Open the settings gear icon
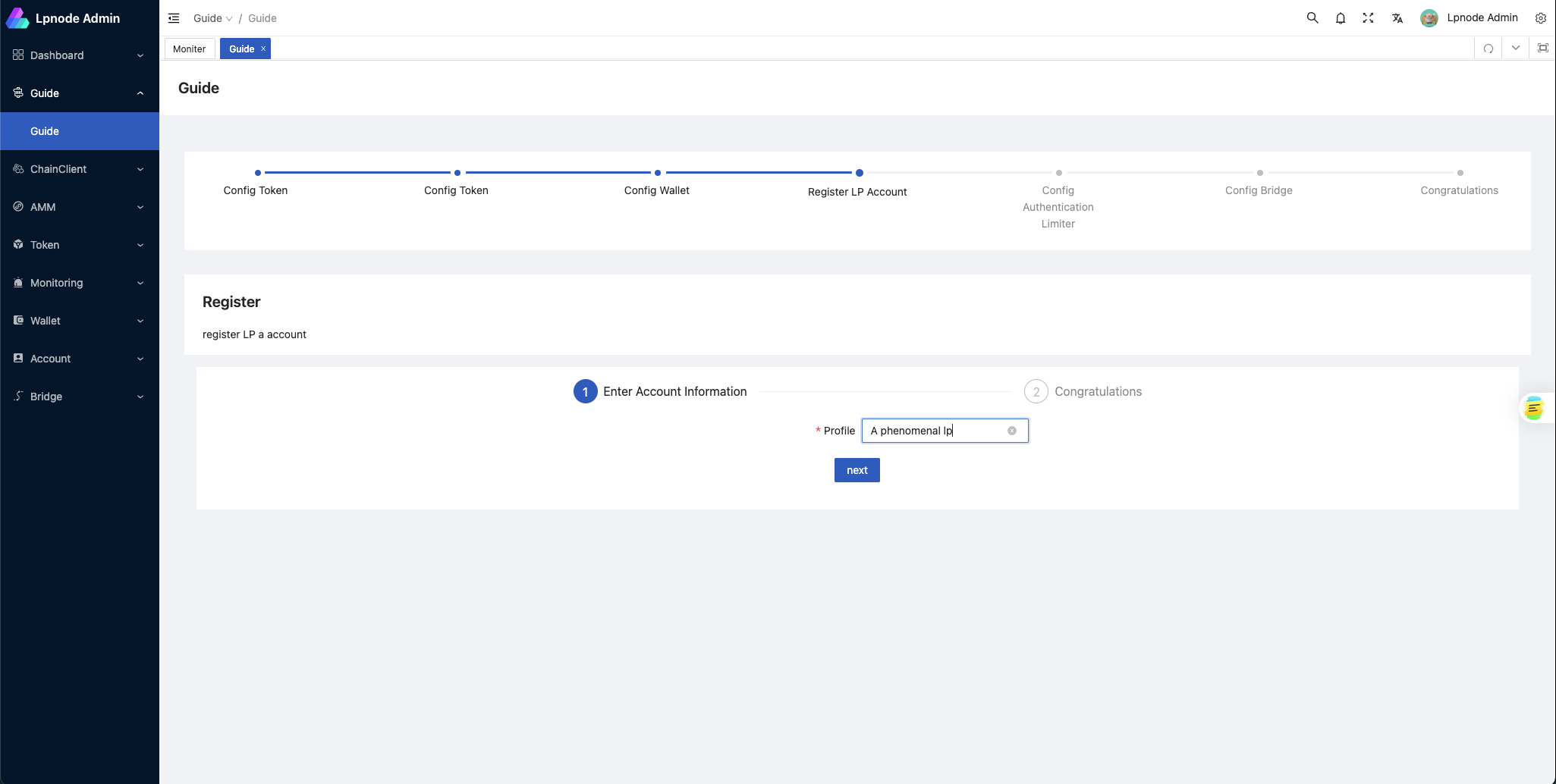 1540,18
